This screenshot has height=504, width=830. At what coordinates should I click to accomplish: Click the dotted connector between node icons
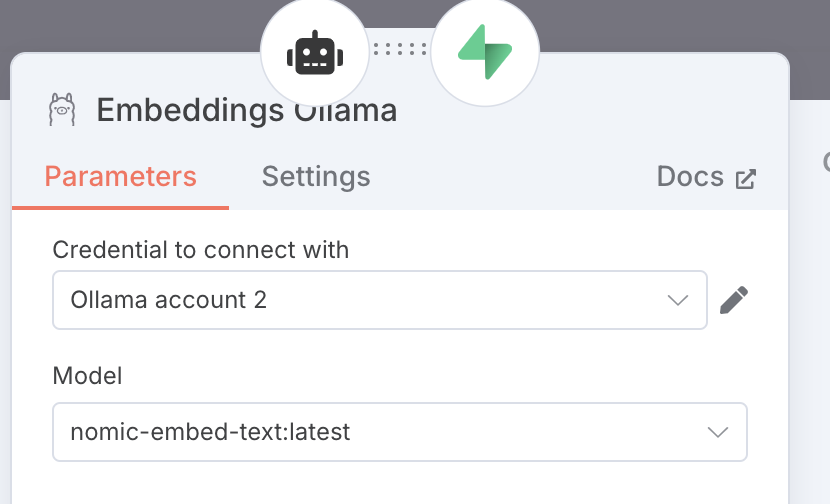tap(400, 49)
